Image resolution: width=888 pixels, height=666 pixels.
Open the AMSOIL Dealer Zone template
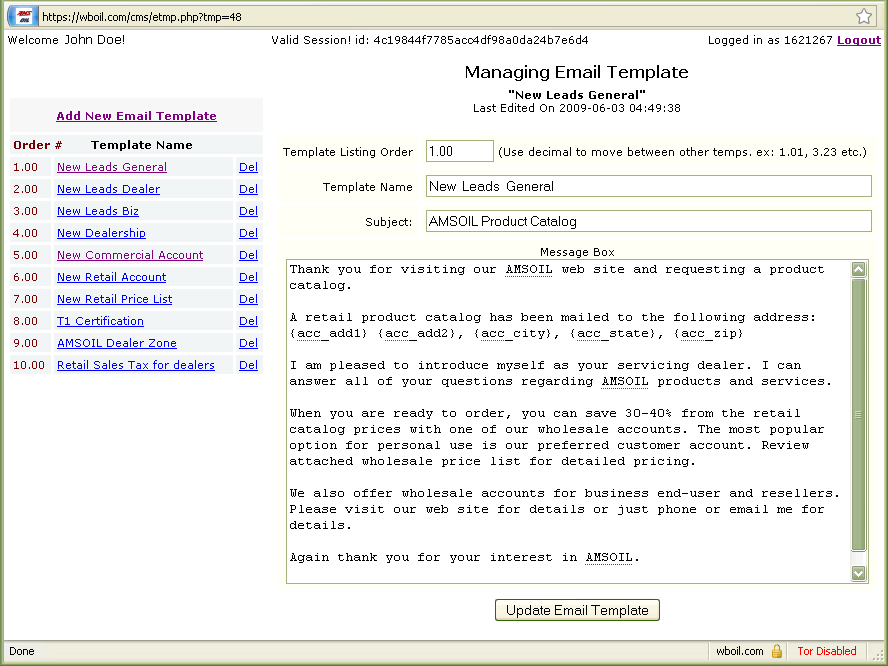click(117, 344)
